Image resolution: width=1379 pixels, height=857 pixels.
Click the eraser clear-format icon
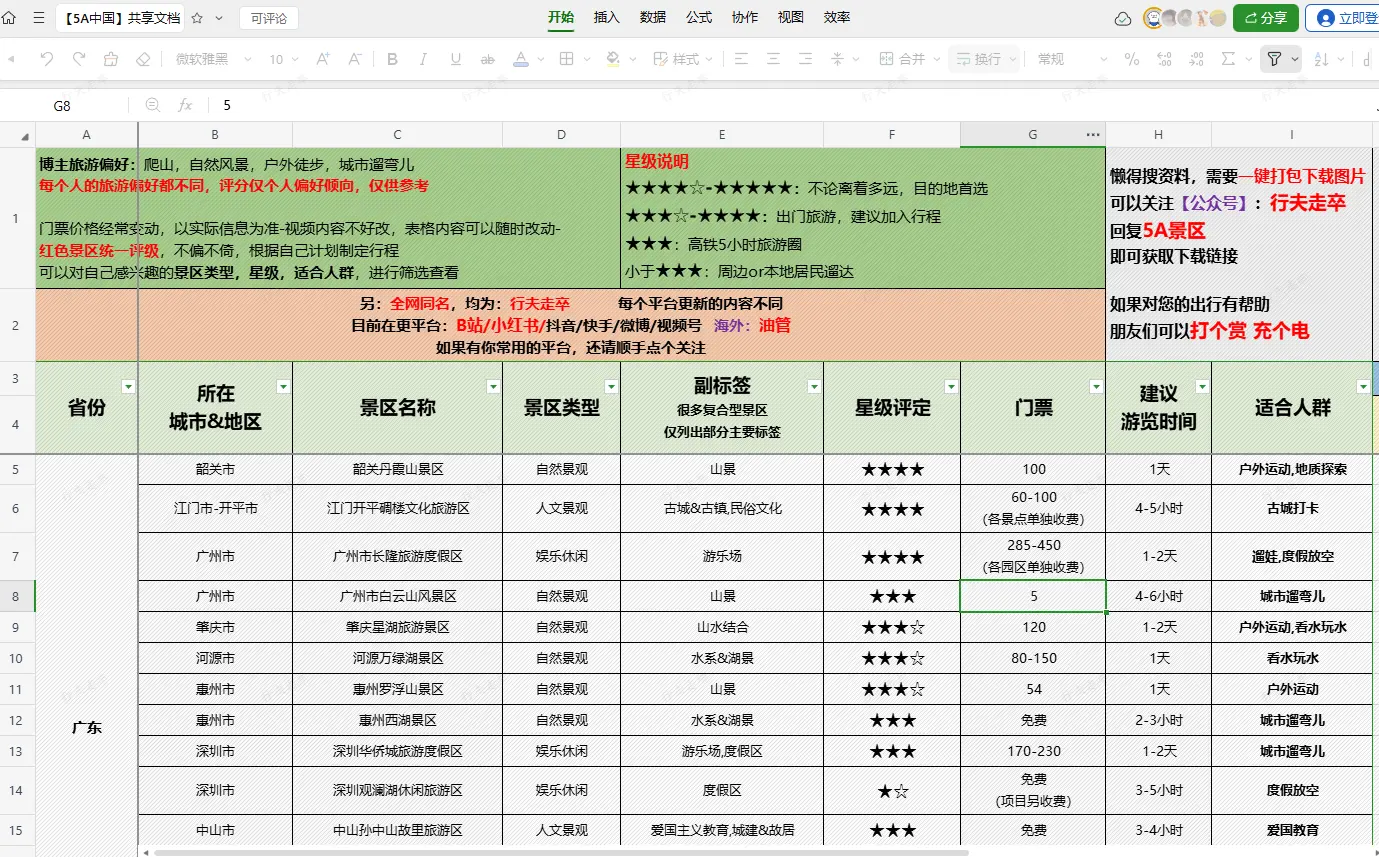(x=143, y=59)
